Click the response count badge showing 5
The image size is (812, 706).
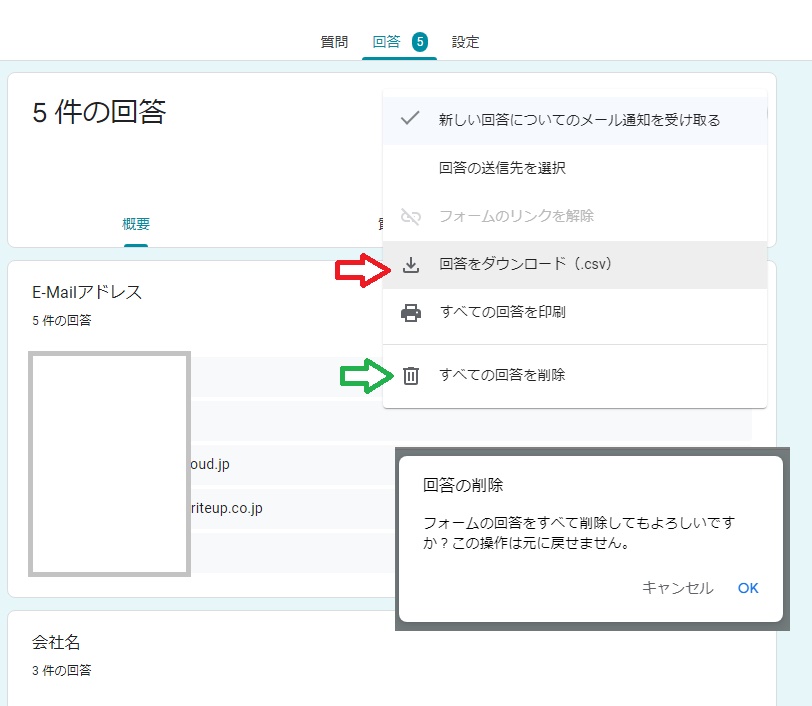419,42
